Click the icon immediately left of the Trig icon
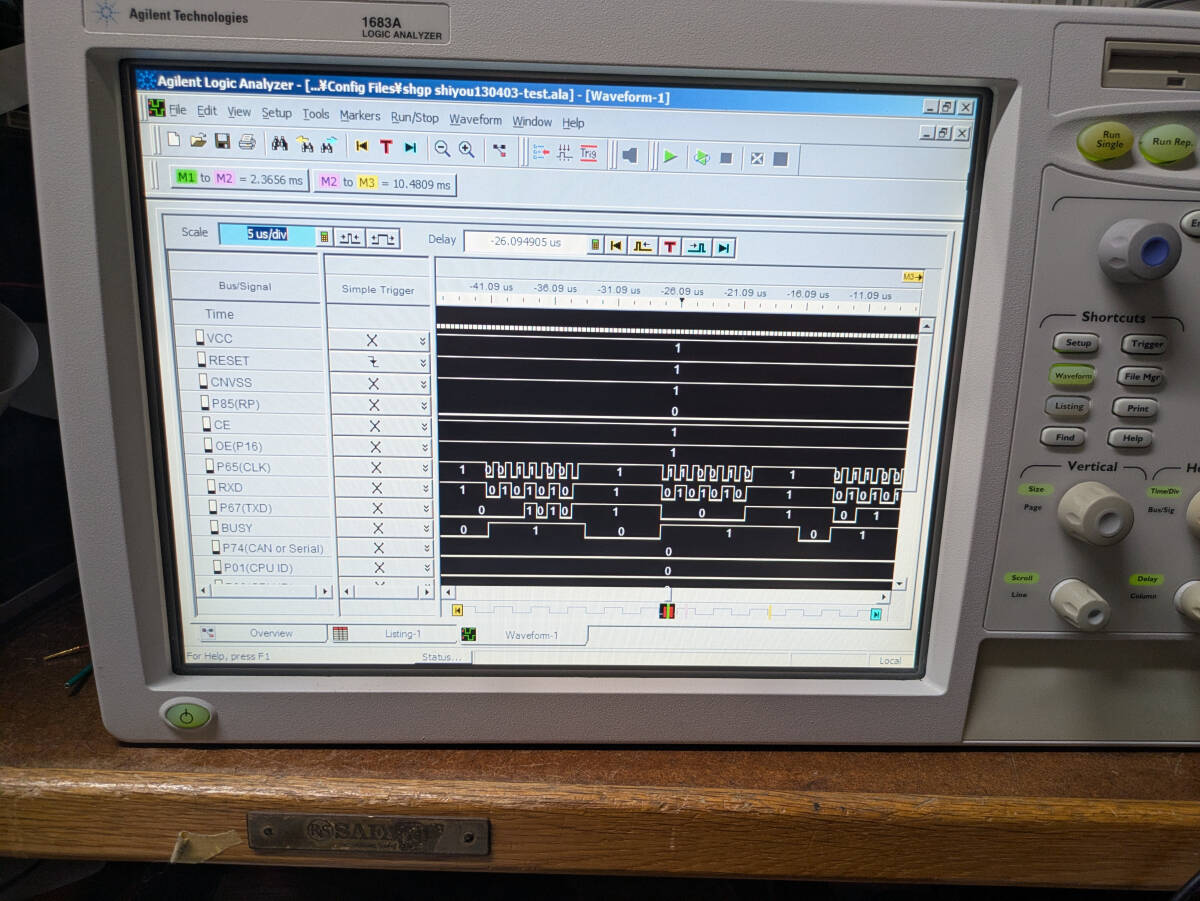The height and width of the screenshot is (901, 1200). pos(564,153)
